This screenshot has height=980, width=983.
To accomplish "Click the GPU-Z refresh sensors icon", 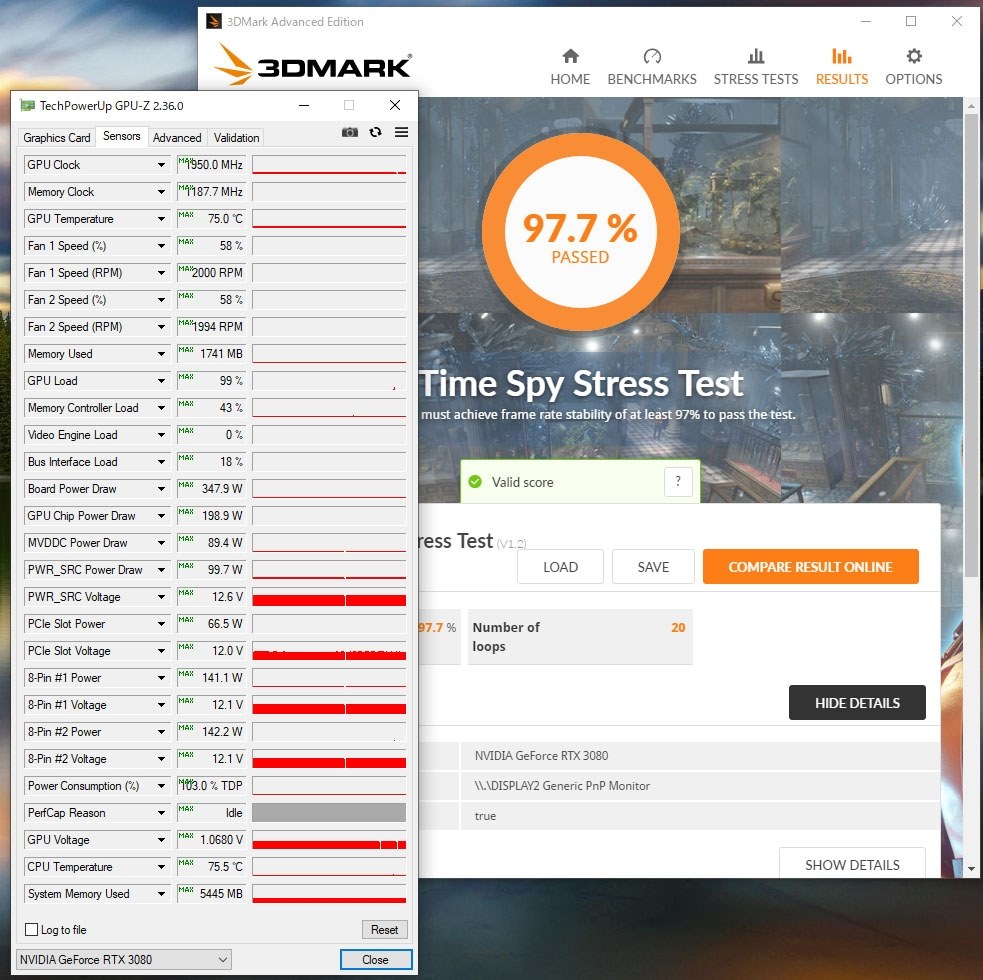I will click(376, 132).
